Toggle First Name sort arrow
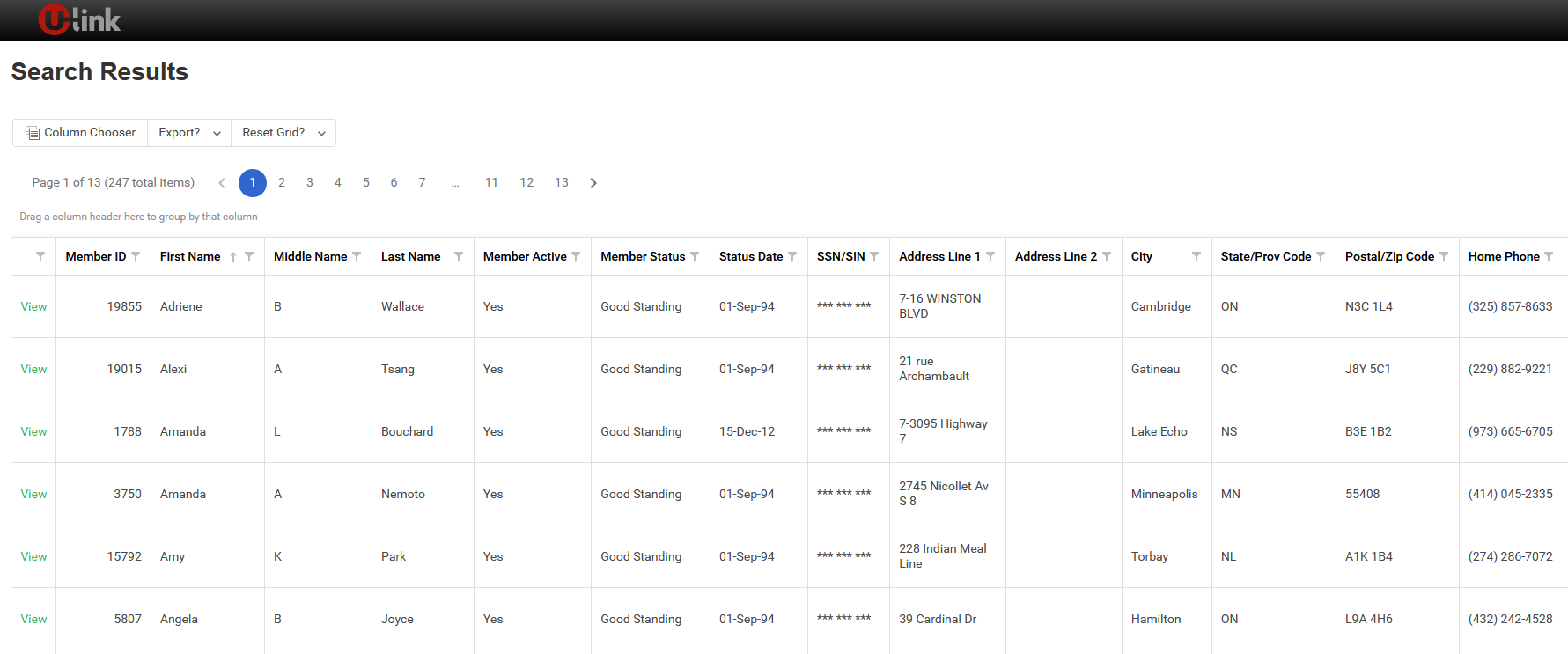 (233, 257)
